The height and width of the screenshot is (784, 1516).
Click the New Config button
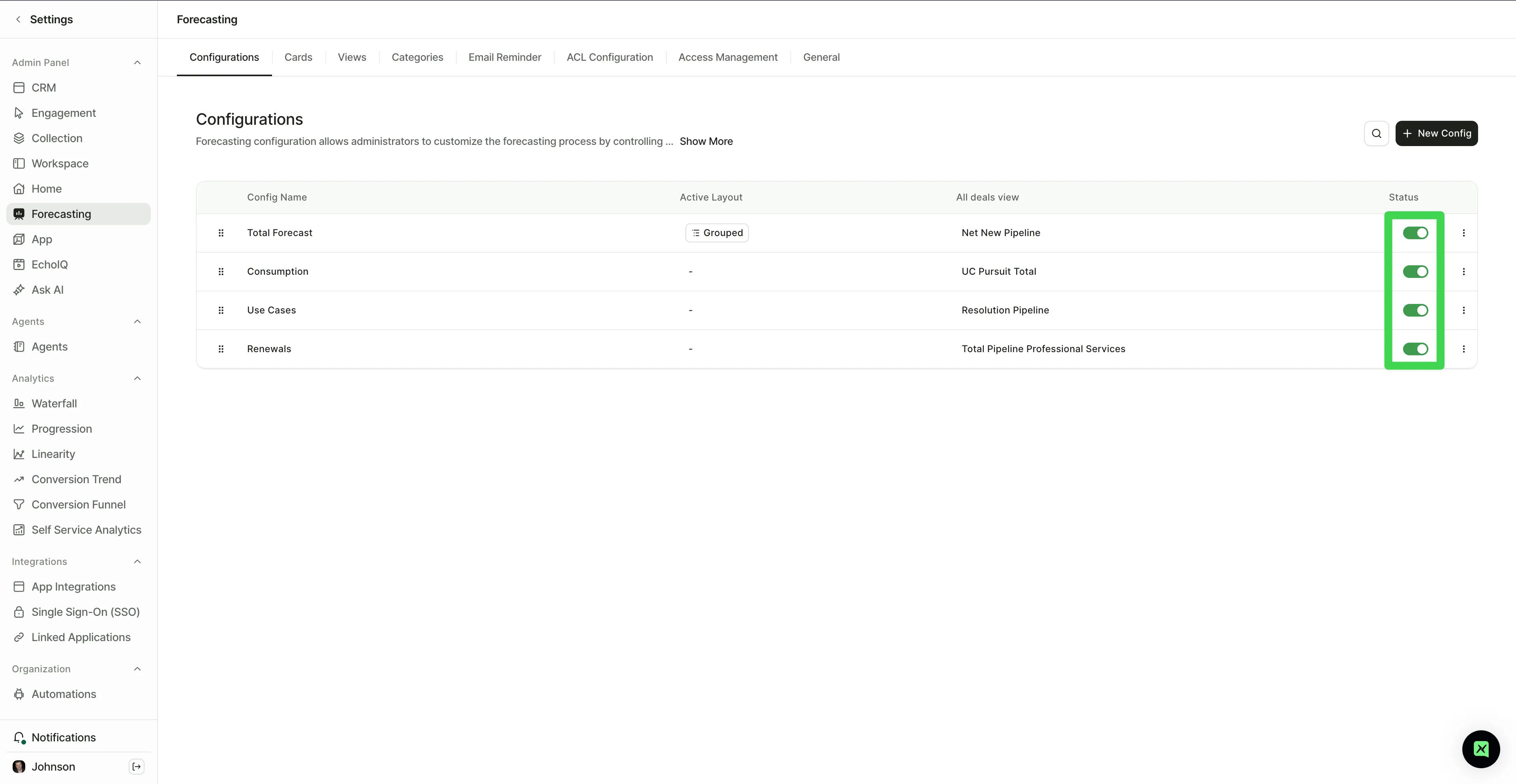pos(1437,133)
